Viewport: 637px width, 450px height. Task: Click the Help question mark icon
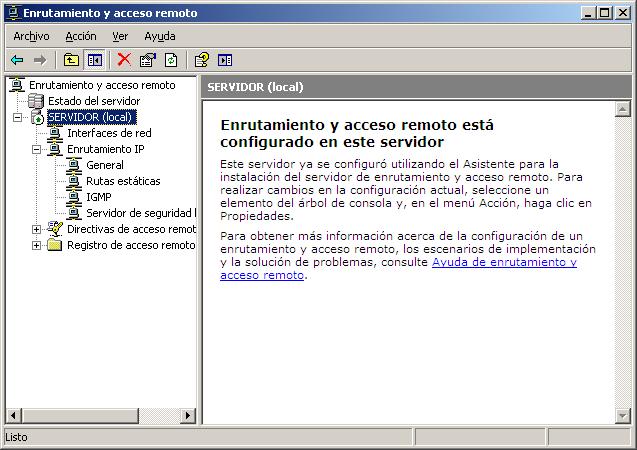[201, 60]
